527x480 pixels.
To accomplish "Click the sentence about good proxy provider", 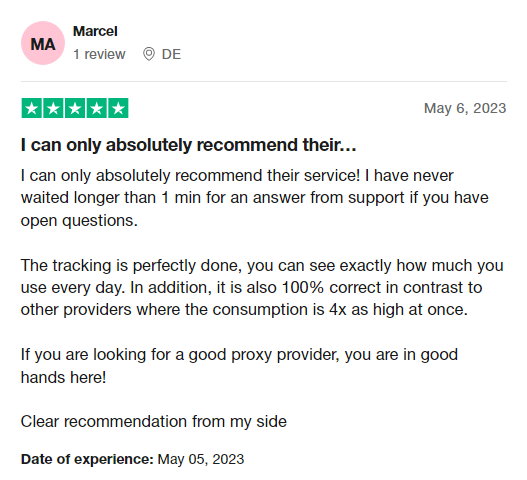I will [239, 366].
